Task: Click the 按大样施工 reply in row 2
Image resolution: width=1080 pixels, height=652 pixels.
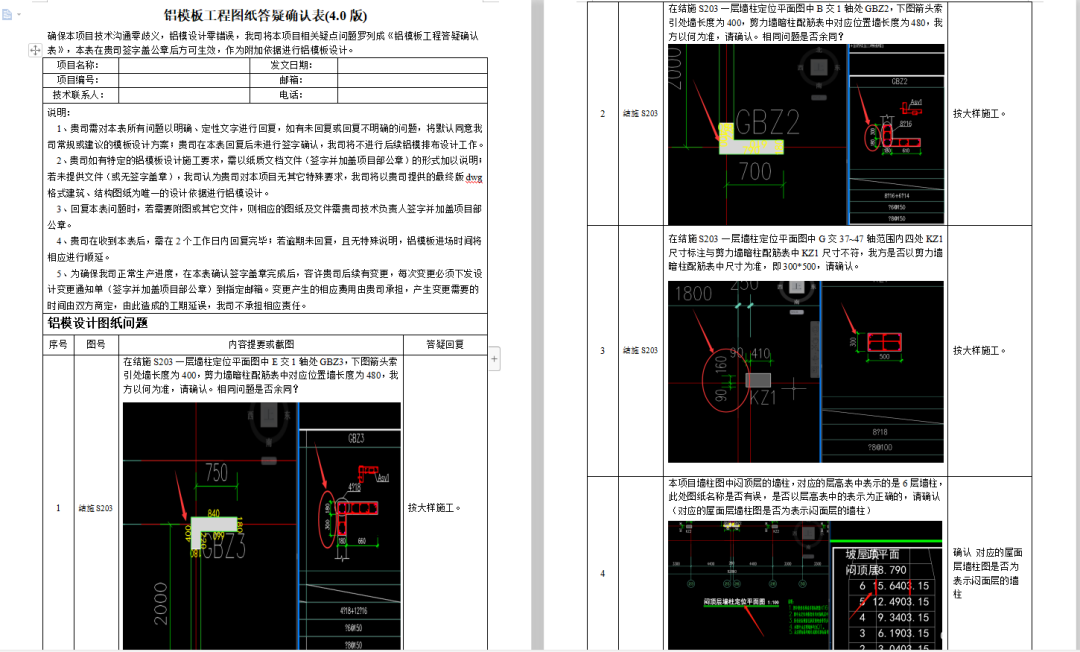Action: click(x=979, y=113)
